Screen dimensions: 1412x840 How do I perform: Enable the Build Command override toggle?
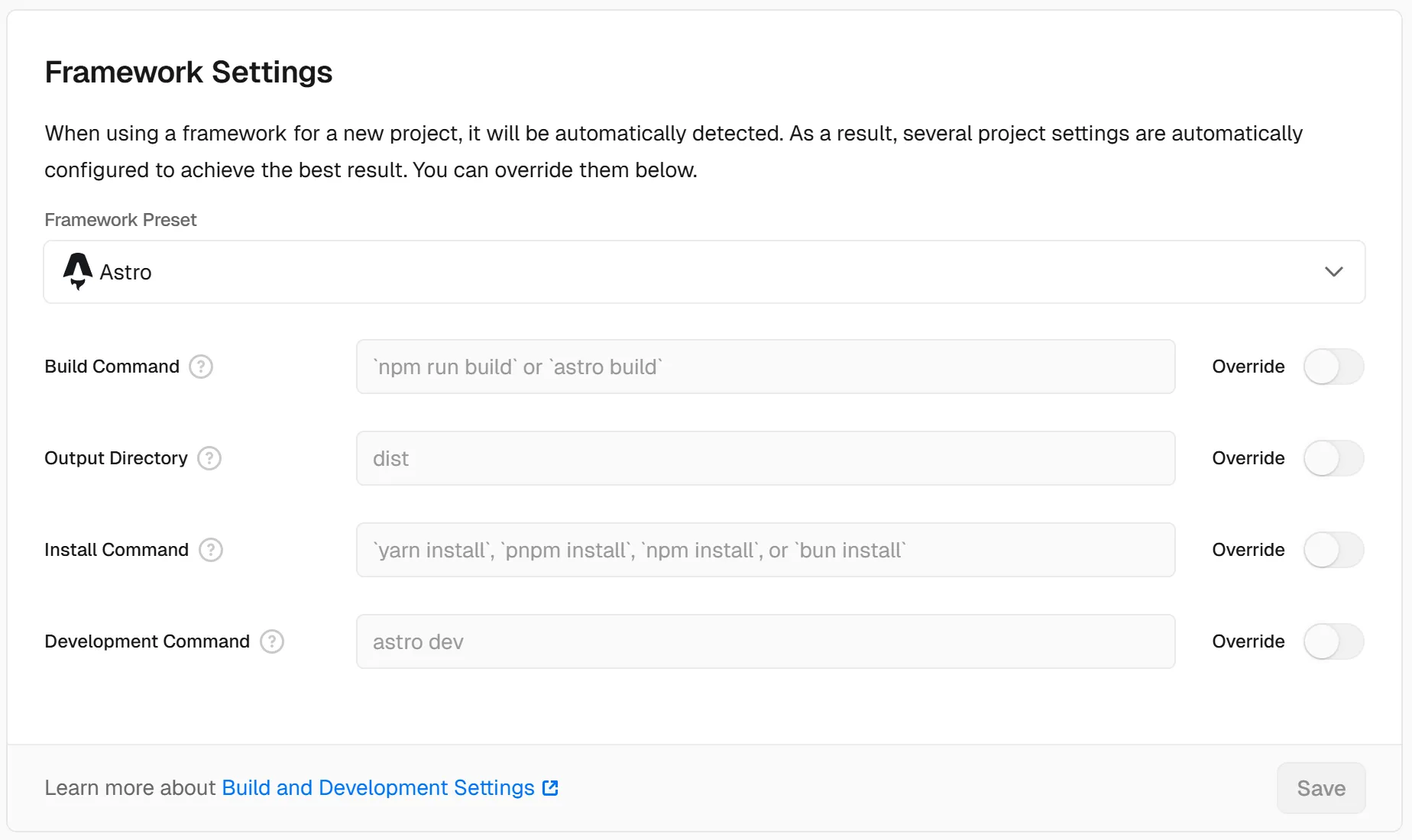(1333, 367)
